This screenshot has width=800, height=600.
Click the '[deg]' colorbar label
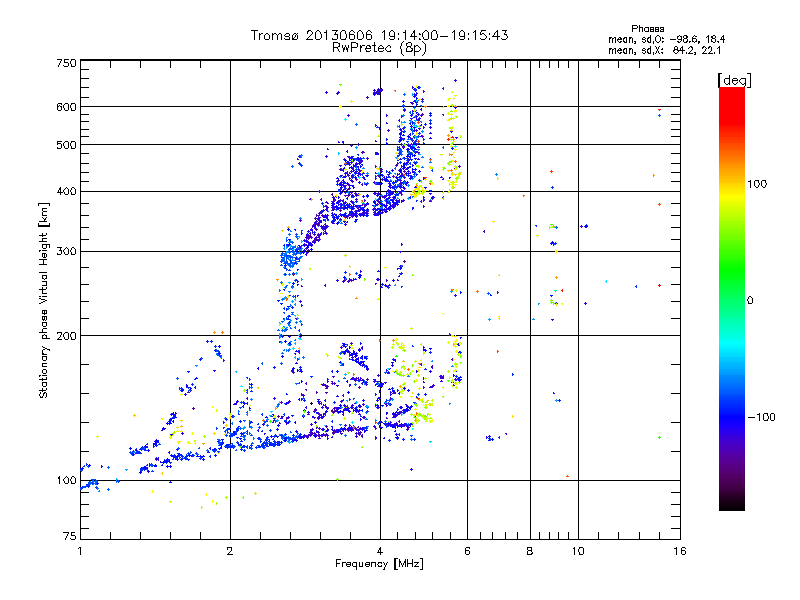point(734,80)
